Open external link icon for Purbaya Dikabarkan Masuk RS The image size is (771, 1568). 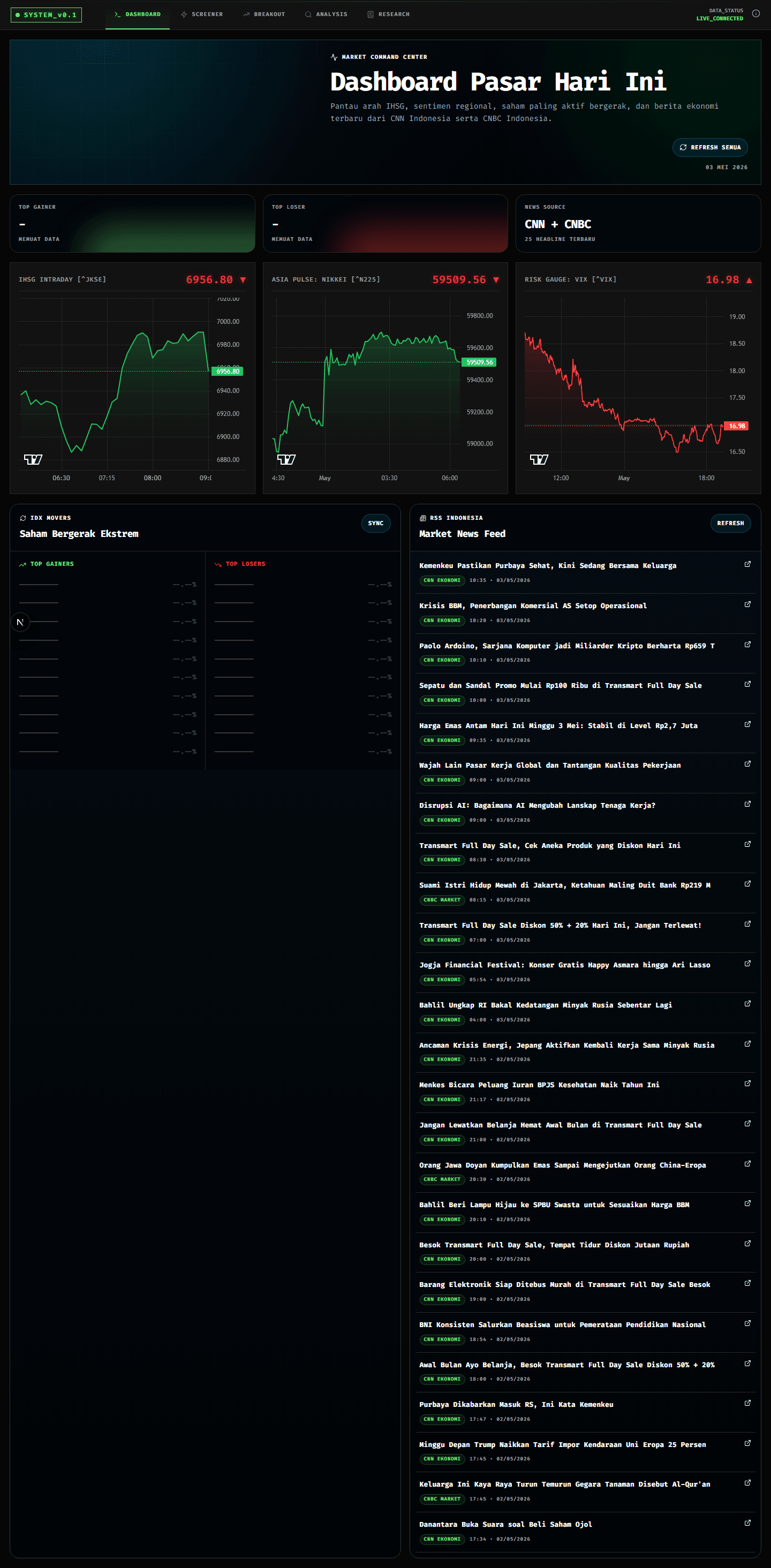tap(747, 1403)
